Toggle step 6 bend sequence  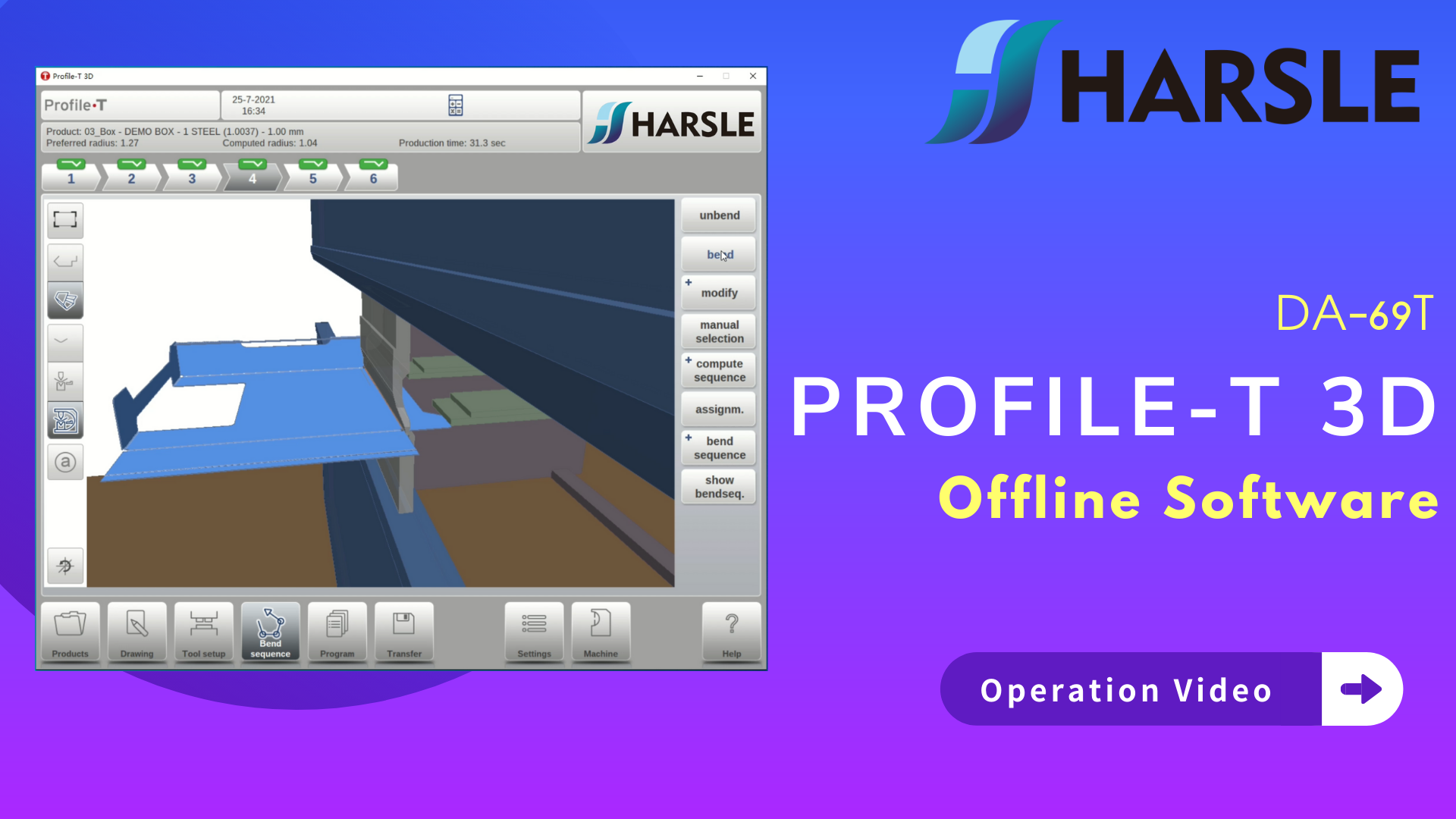point(375,178)
